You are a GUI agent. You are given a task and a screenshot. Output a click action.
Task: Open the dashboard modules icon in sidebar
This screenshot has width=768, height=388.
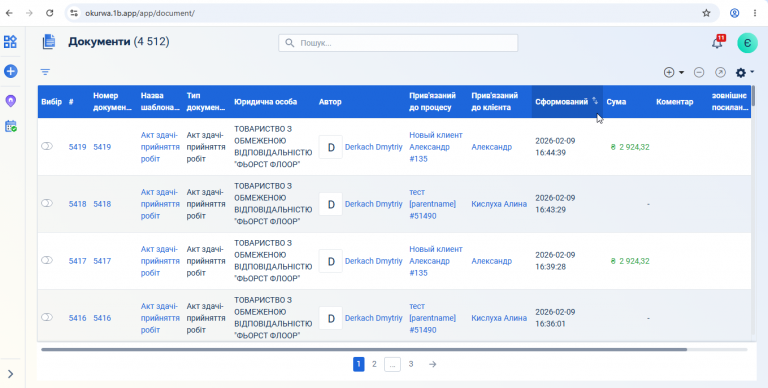10,42
